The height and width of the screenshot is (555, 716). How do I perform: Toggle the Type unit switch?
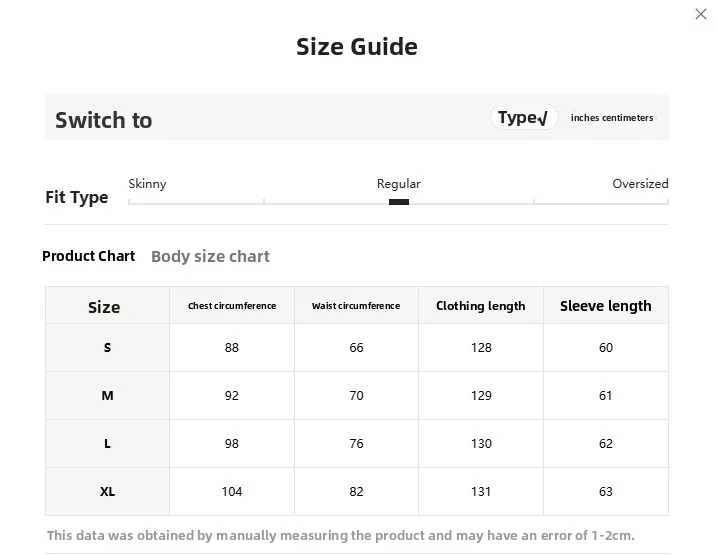pyautogui.click(x=524, y=117)
